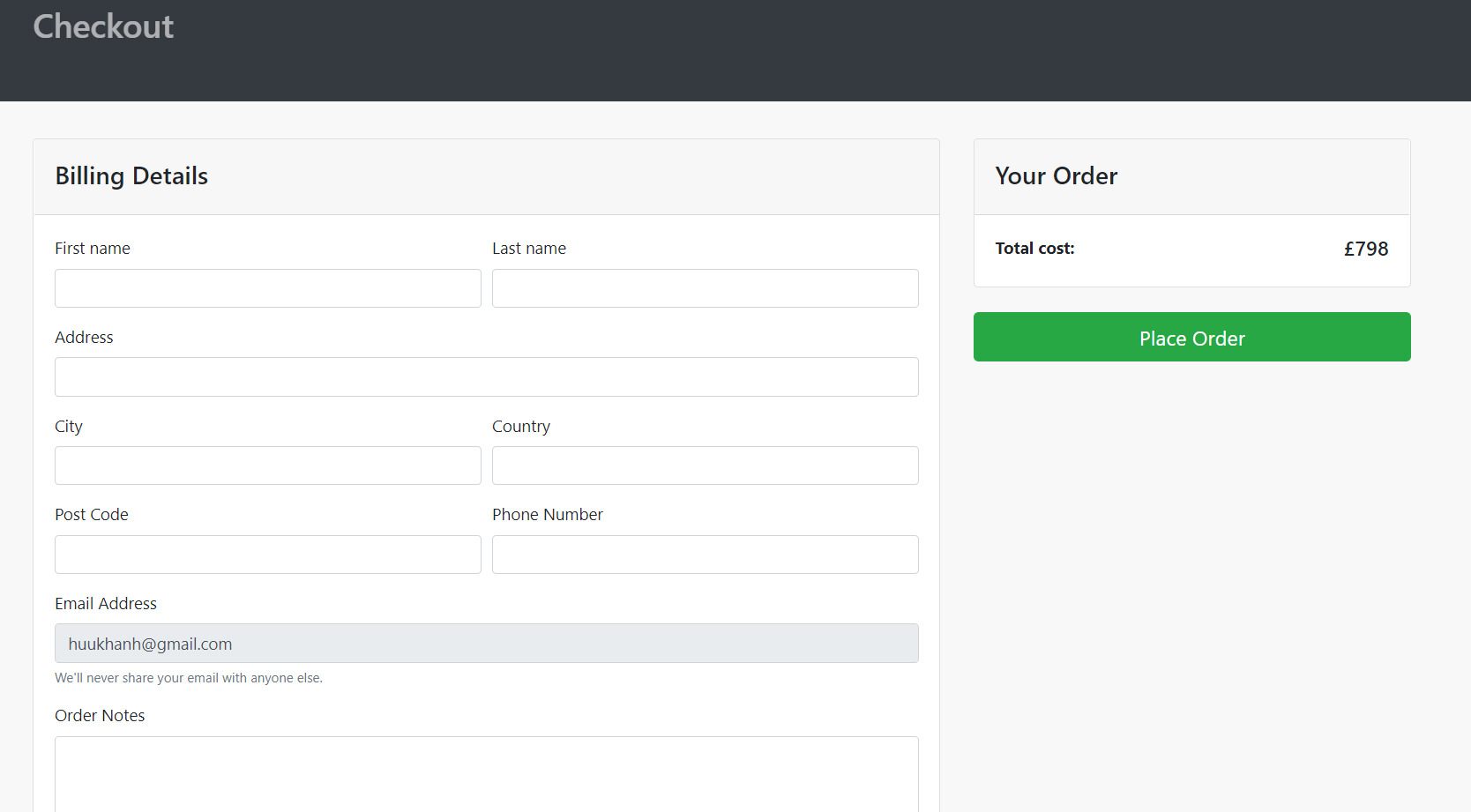Click the Order Notes label
The width and height of the screenshot is (1471, 812).
coord(100,715)
